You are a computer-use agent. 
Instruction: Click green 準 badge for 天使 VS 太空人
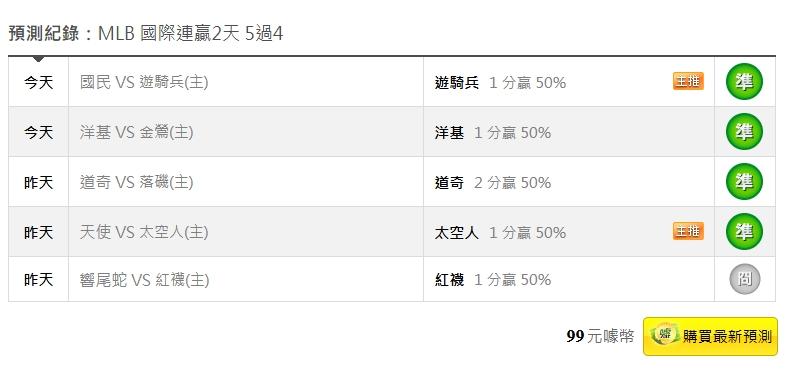pos(744,231)
